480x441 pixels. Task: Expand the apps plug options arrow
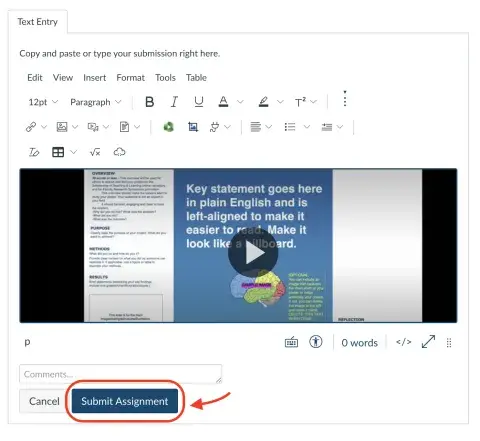[x=227, y=127]
